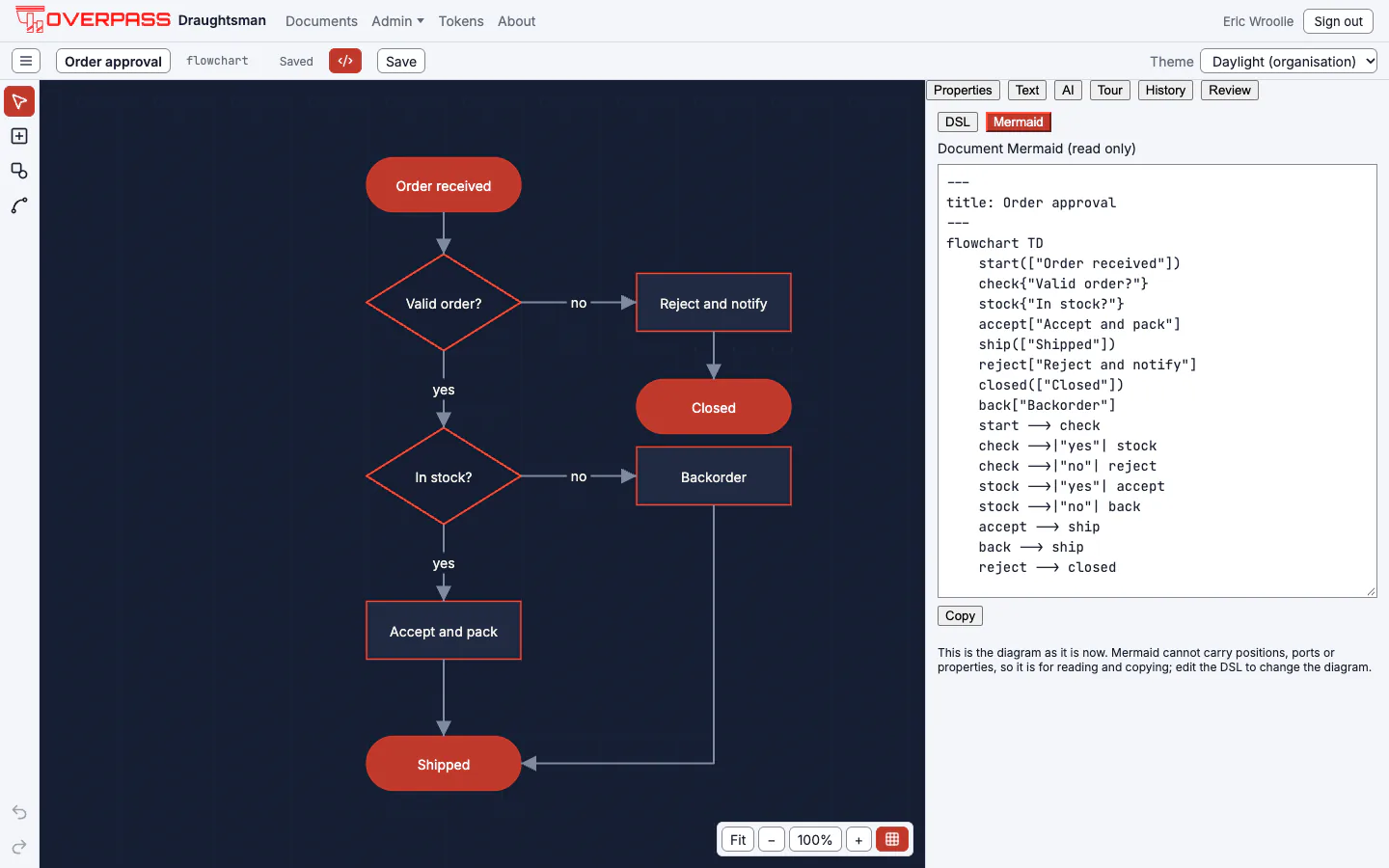Open the Tour tab
1389x868 pixels.
tap(1110, 90)
